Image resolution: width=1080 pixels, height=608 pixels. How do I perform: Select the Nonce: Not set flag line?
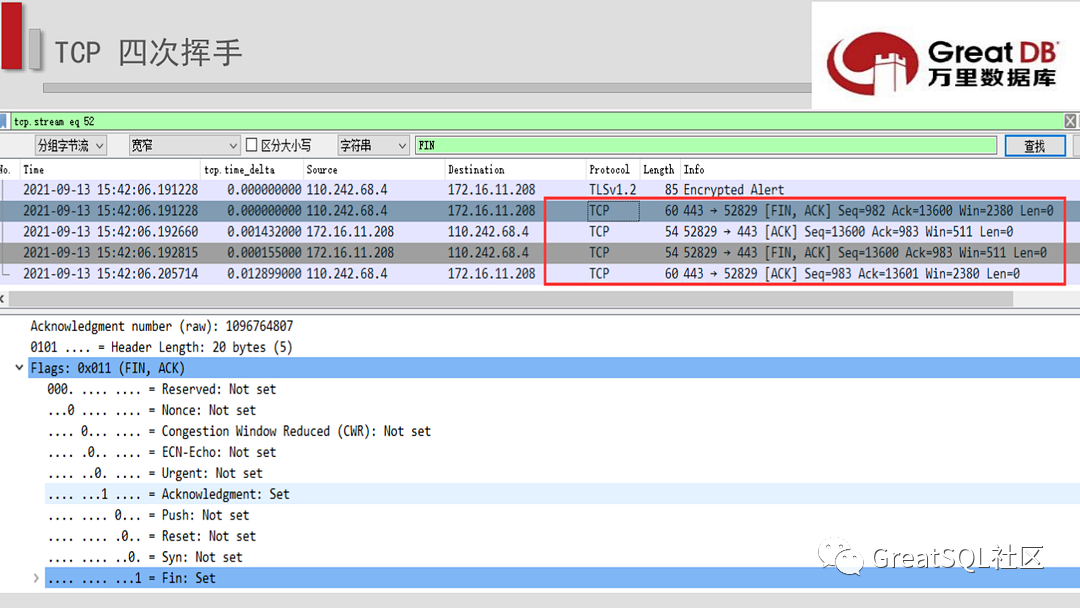[152, 410]
